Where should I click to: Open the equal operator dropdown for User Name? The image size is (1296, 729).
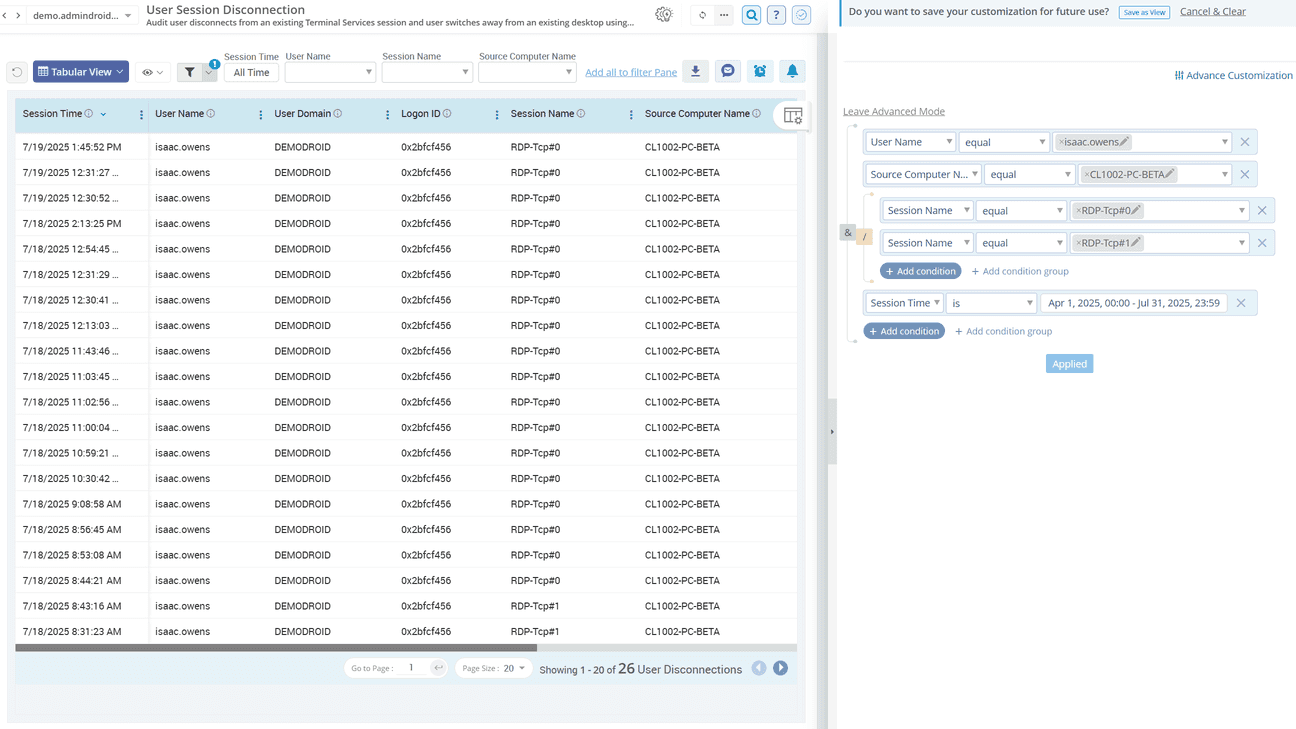tap(1004, 142)
